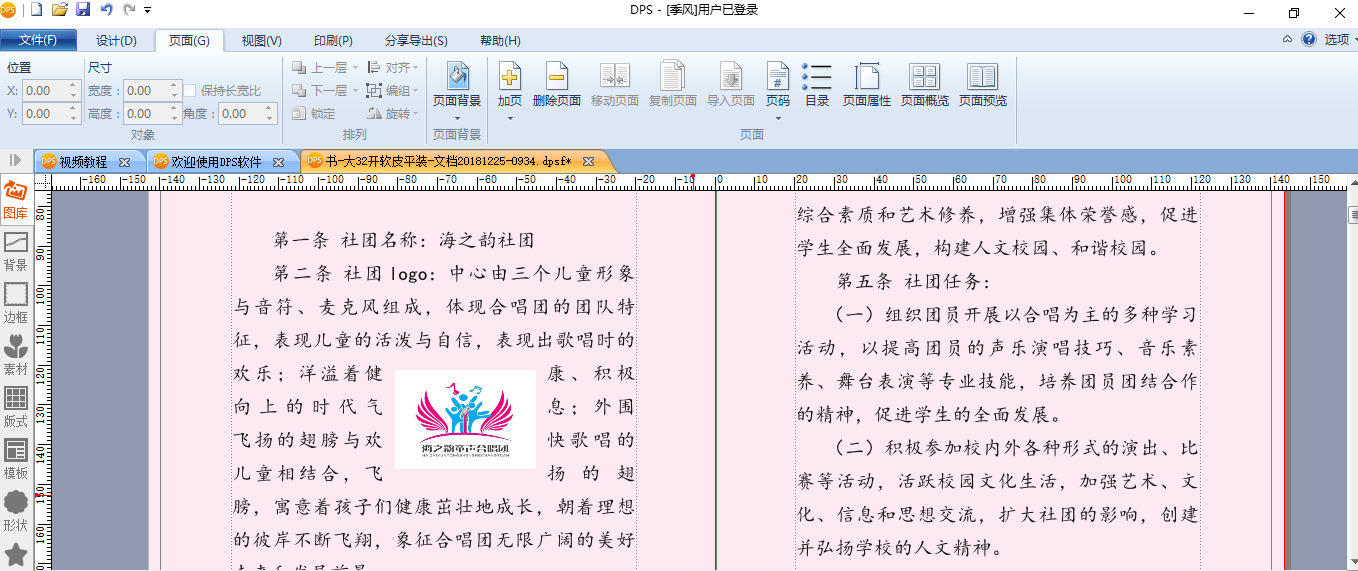Switch to the 视频教程 document tab

point(82,161)
